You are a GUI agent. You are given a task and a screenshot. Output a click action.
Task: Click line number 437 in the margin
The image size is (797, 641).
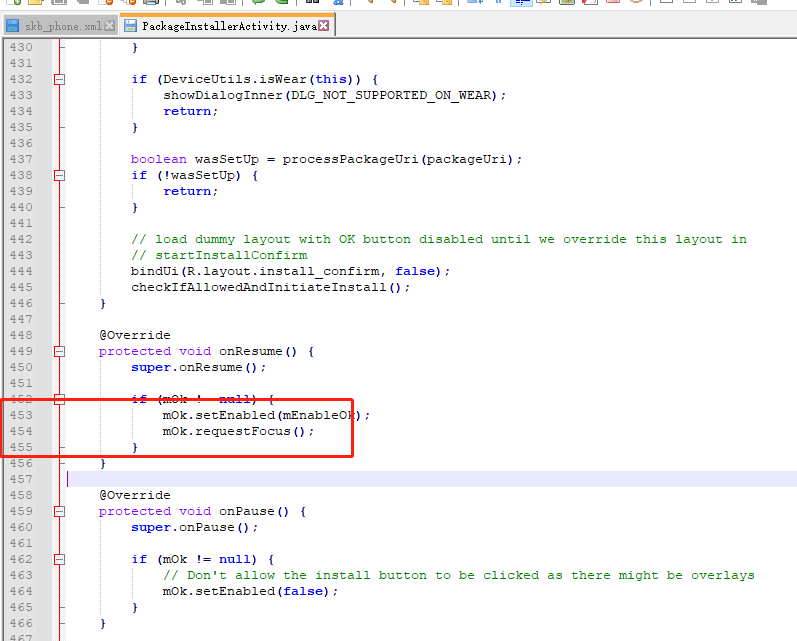pos(21,159)
